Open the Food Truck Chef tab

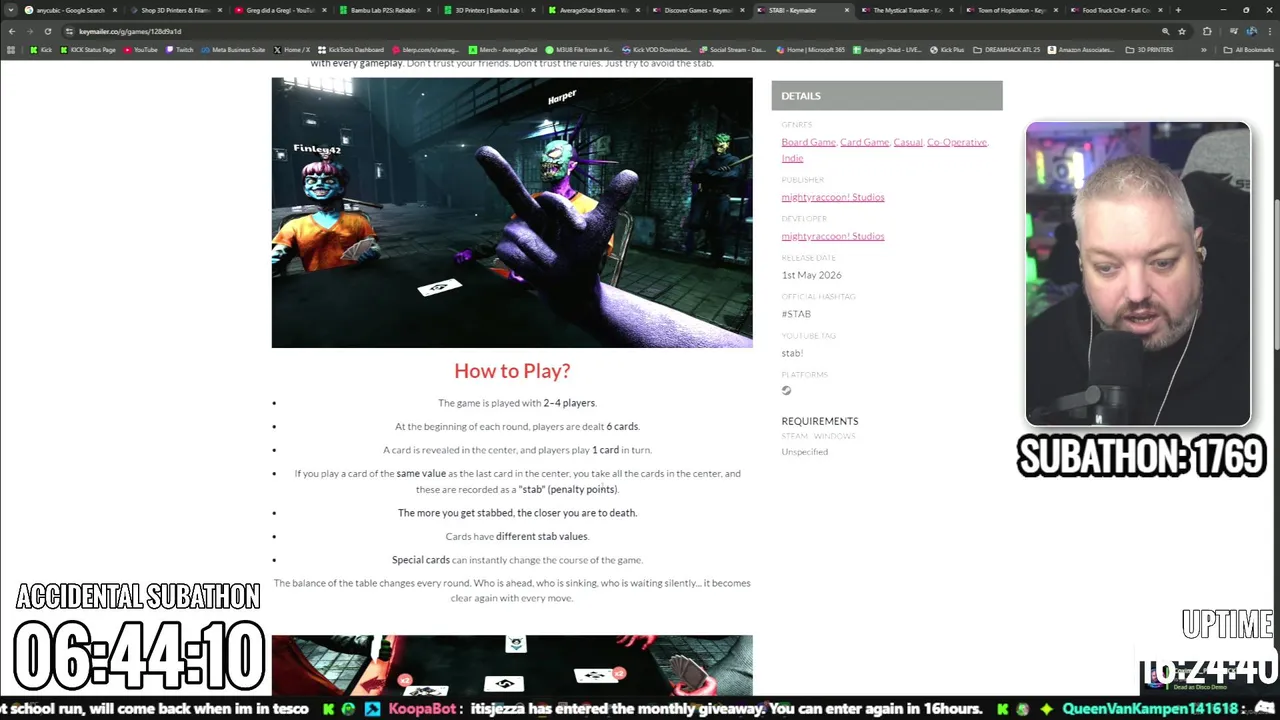point(1116,10)
